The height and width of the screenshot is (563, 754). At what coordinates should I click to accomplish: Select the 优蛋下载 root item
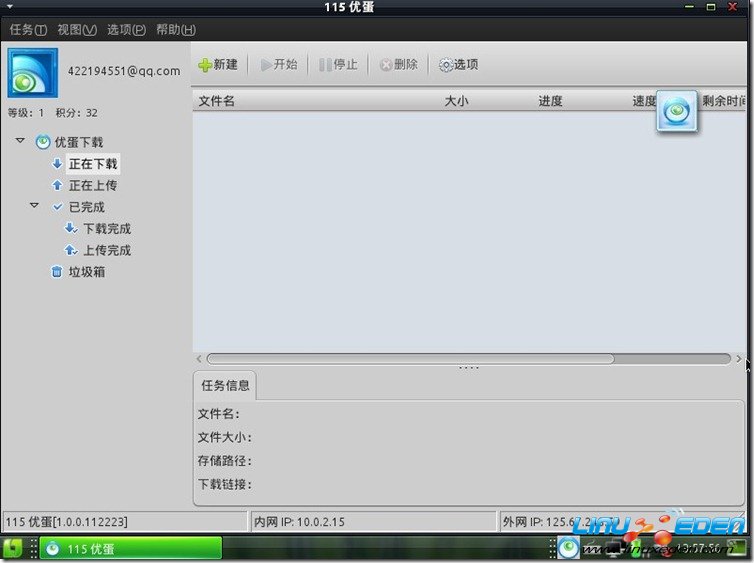tap(79, 142)
